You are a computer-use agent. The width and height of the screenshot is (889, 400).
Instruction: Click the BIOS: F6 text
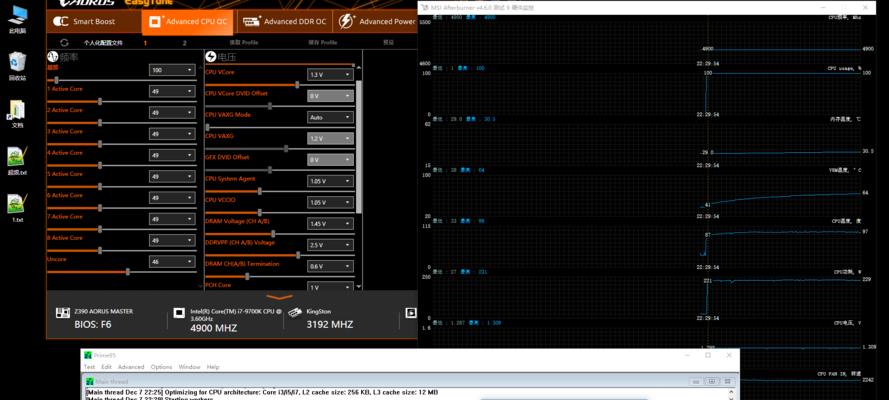pos(93,325)
